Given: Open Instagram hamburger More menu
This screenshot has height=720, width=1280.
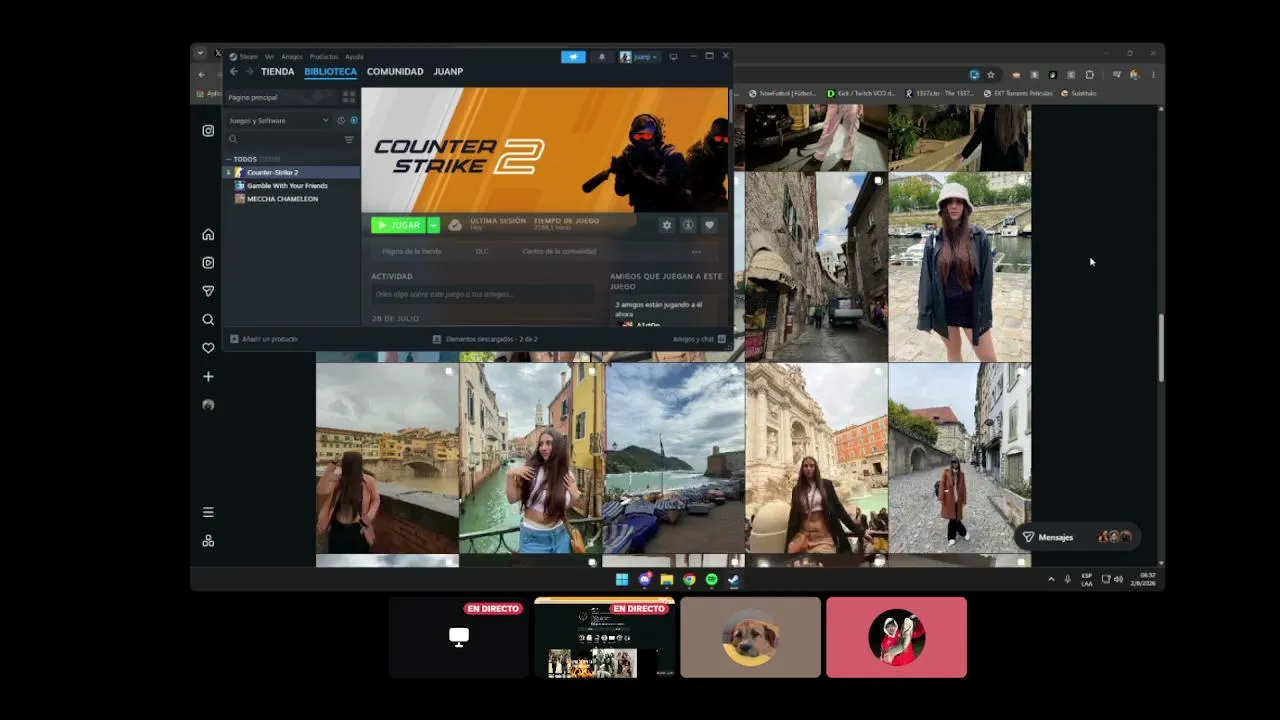Looking at the screenshot, I should point(208,512).
